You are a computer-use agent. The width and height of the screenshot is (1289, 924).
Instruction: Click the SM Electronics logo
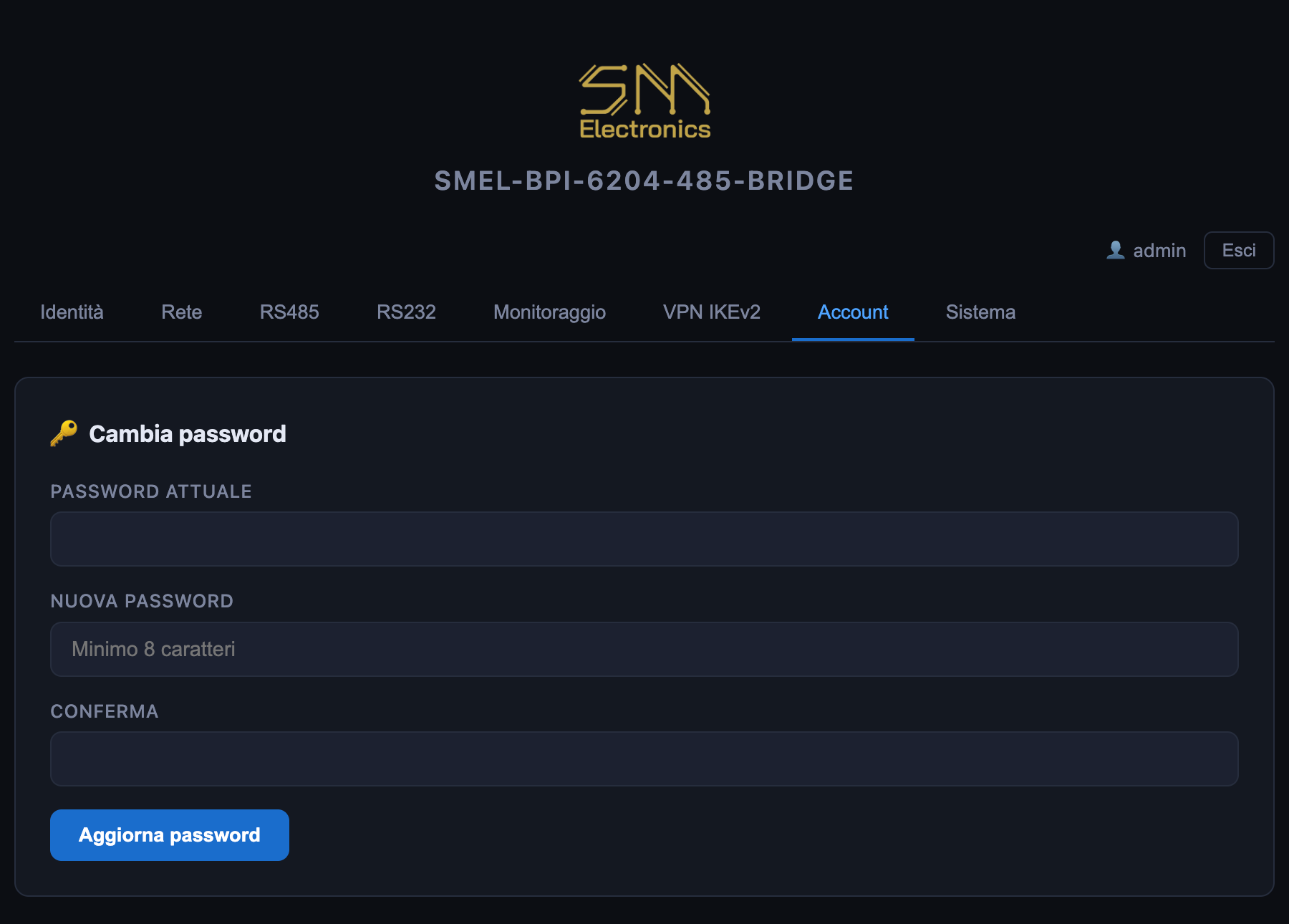coord(645,101)
